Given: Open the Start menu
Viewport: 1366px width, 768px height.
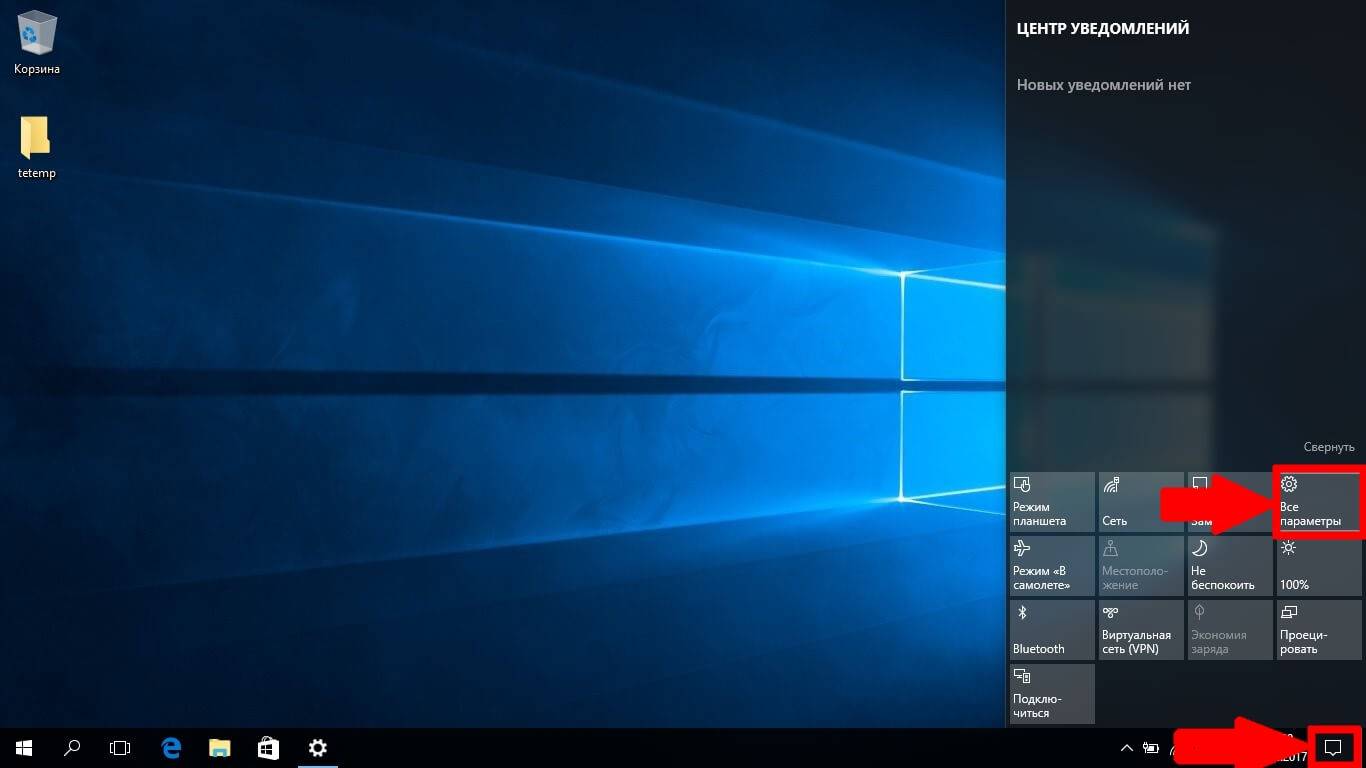Looking at the screenshot, I should (x=24, y=747).
